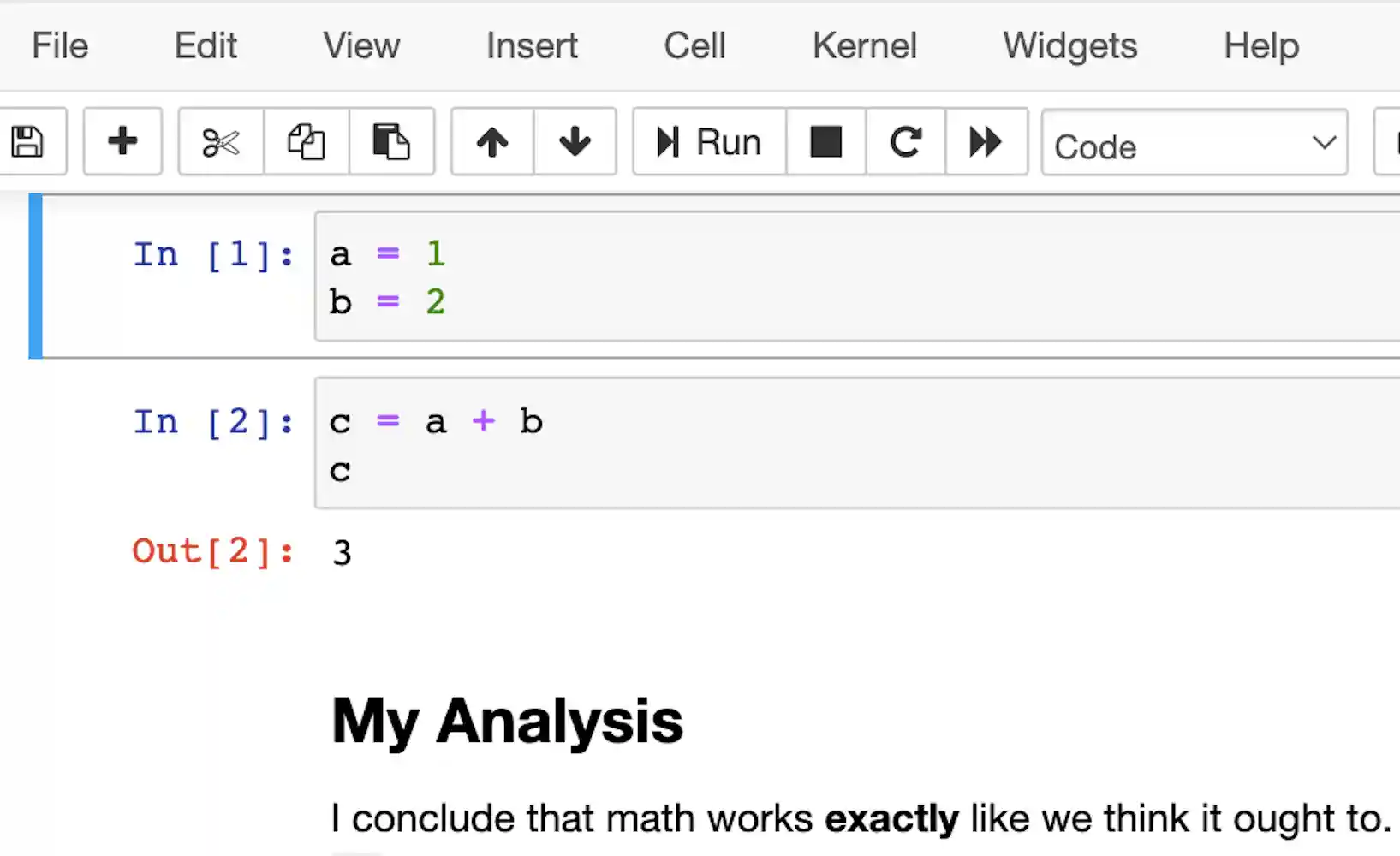Screen dimensions: 1400x856
Task: Move the selected cell up
Action: point(491,141)
